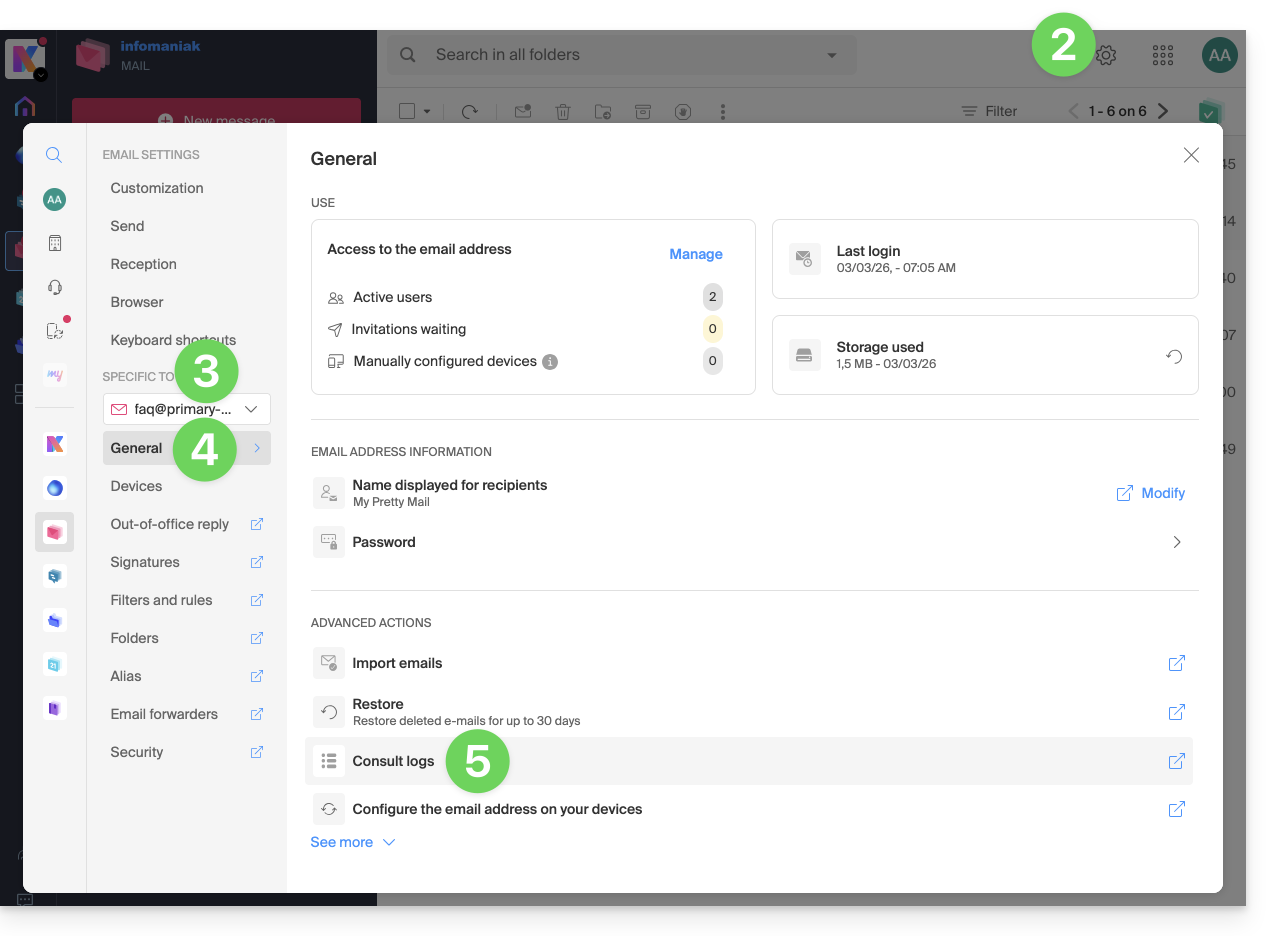Open the faq@primary email address dropdown
The image size is (1276, 936).
point(186,409)
